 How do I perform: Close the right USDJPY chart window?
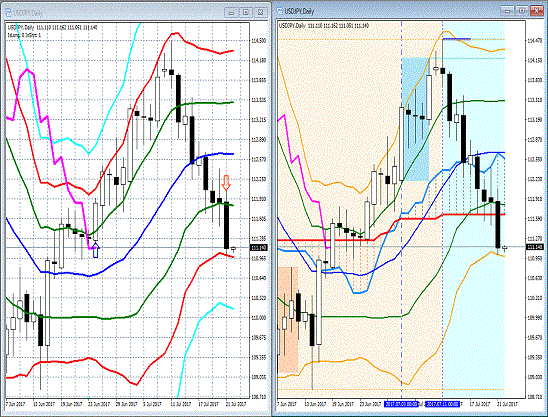(537, 11)
